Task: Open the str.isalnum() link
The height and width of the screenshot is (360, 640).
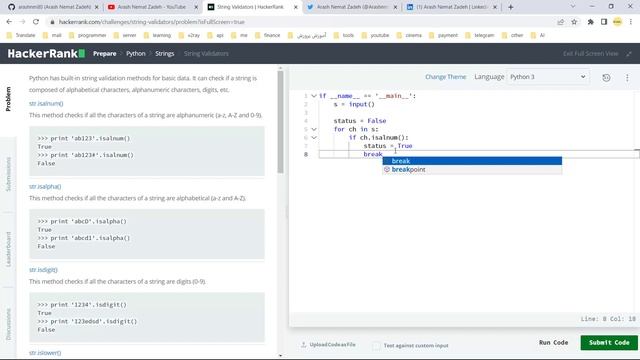Action: pyautogui.click(x=46, y=104)
